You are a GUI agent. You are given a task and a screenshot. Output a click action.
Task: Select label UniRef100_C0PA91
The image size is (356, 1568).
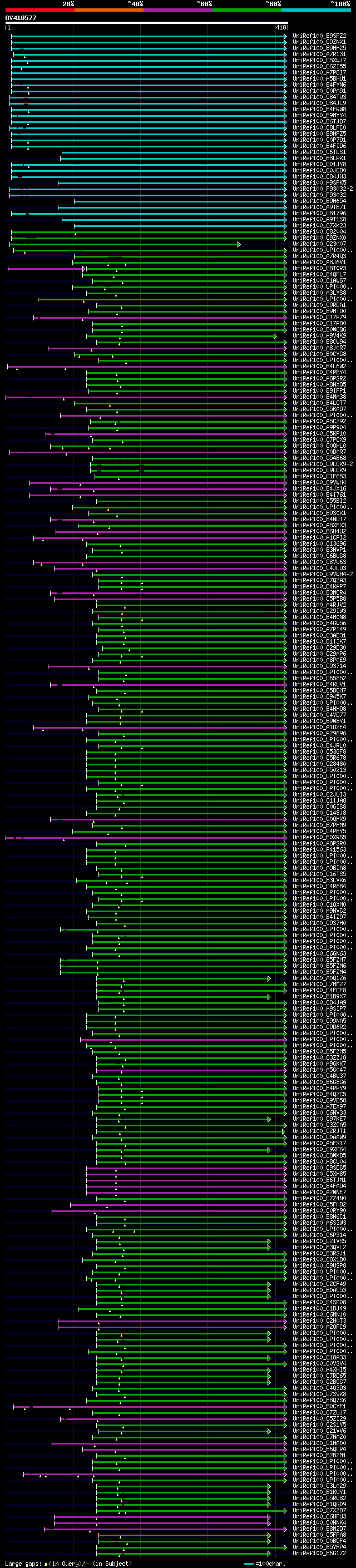click(319, 91)
